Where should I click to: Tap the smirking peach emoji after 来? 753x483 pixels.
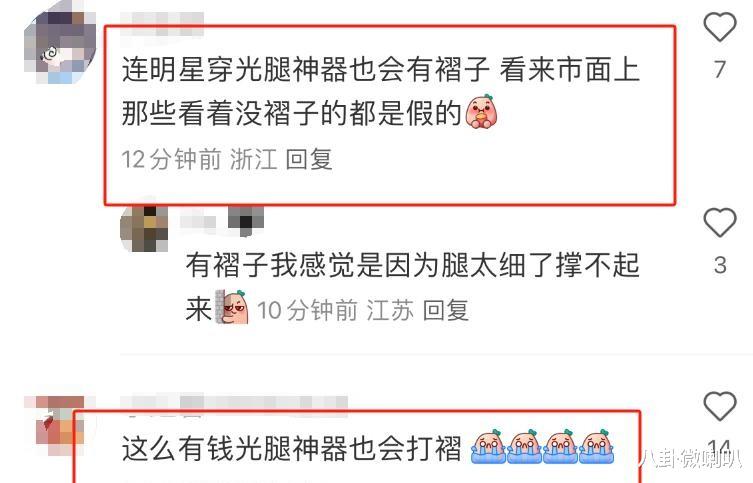coord(231,307)
